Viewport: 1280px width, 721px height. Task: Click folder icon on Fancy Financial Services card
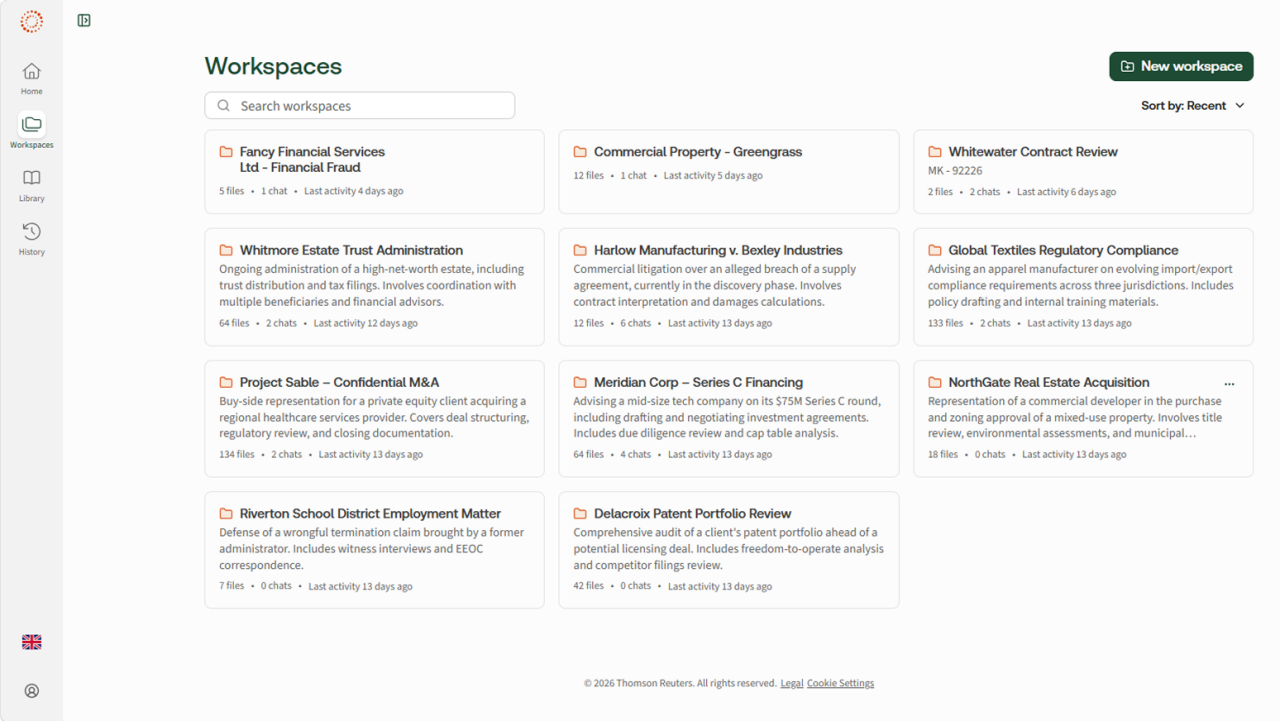[x=226, y=152]
